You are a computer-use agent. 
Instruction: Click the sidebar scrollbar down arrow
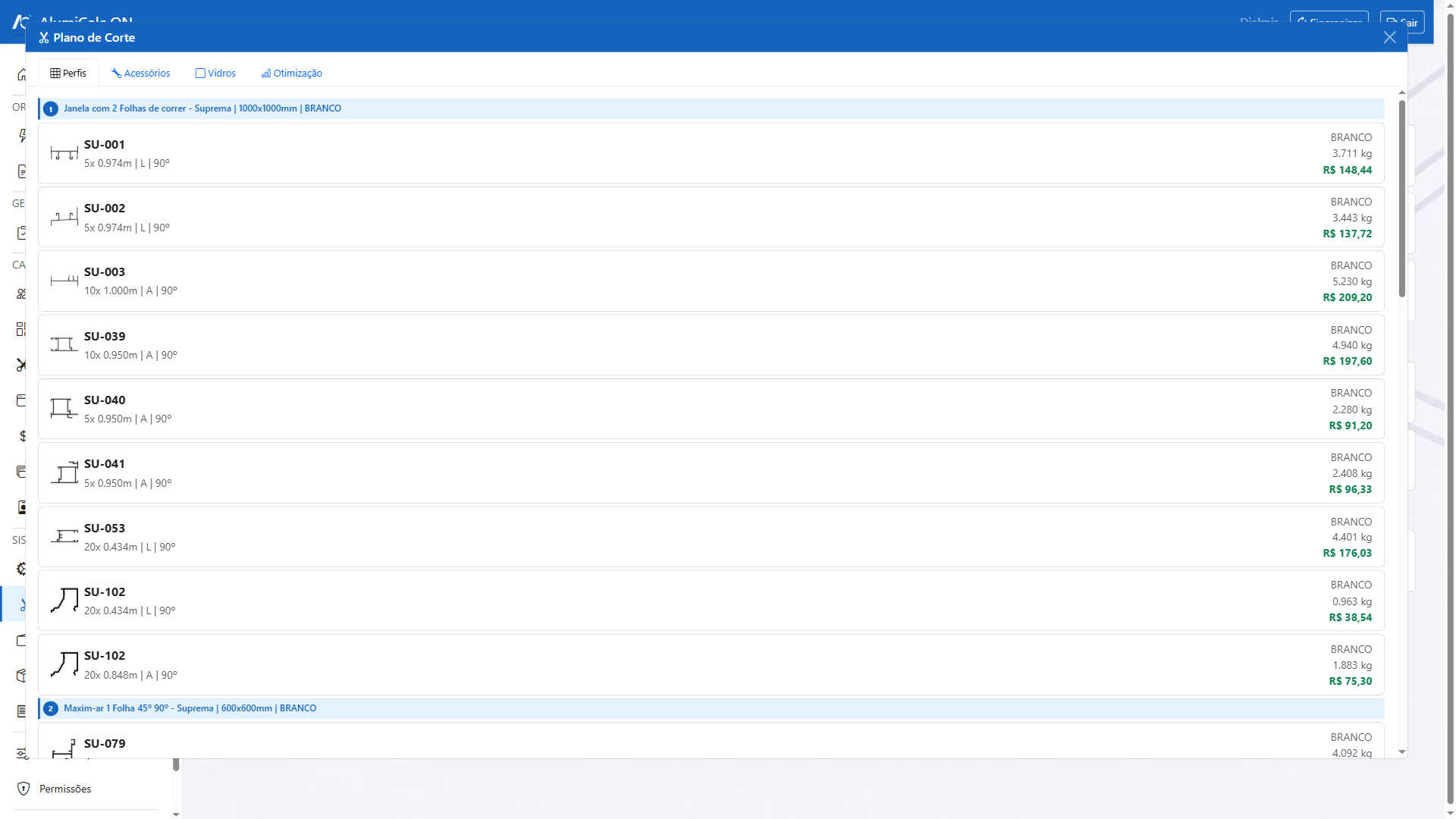(x=176, y=814)
